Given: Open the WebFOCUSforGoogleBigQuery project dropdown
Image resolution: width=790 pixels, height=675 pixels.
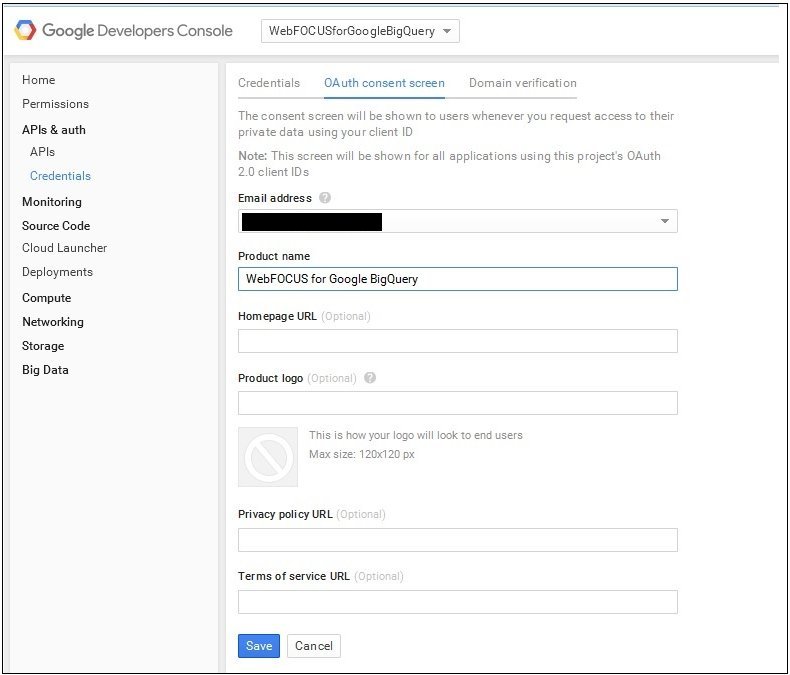Looking at the screenshot, I should tap(360, 31).
